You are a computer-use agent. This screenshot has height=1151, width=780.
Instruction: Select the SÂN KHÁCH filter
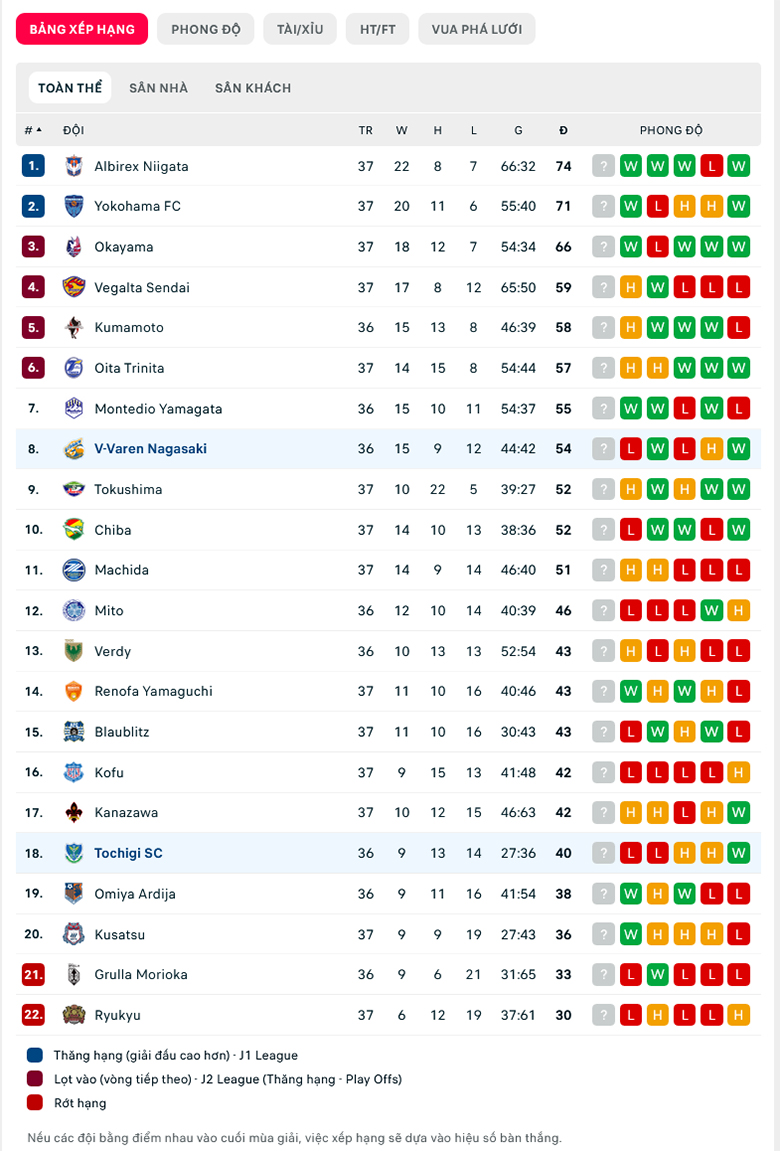point(253,88)
